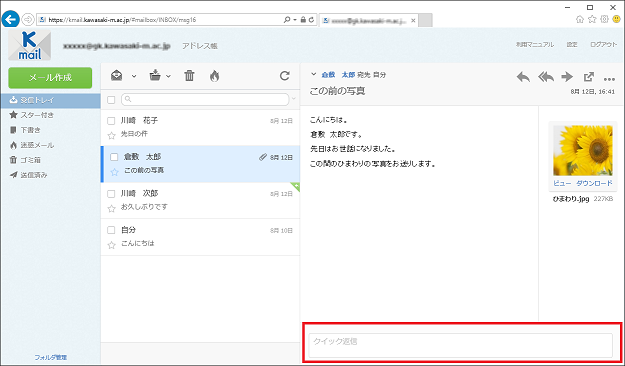Image resolution: width=625 pixels, height=366 pixels.
Task: Refresh the message list
Action: coord(285,76)
